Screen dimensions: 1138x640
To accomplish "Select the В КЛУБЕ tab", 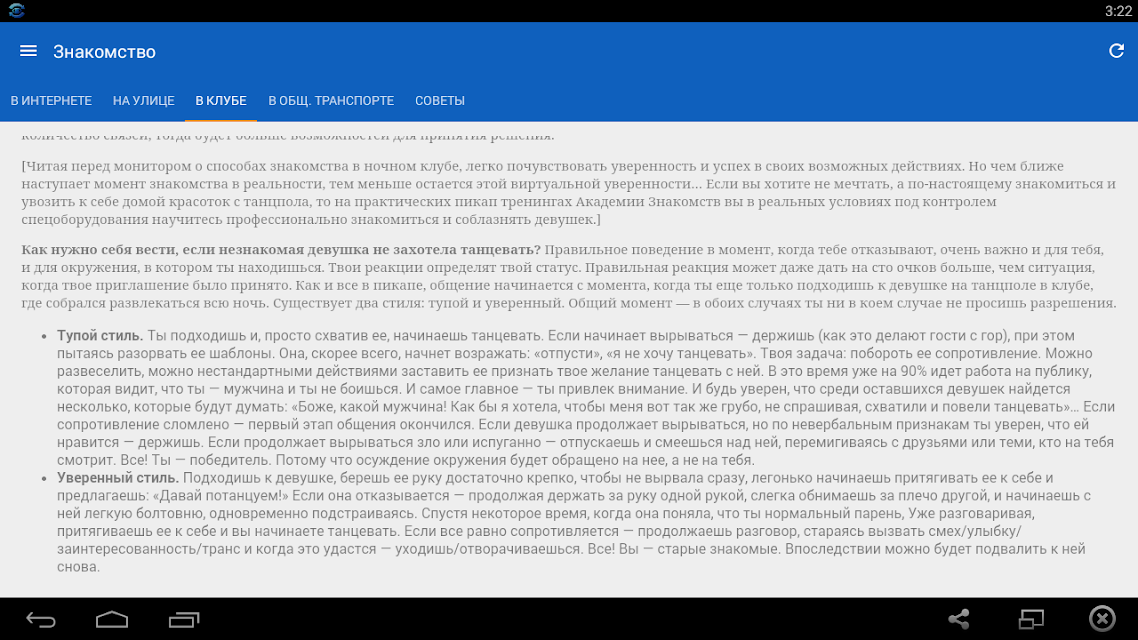I will pos(221,101).
